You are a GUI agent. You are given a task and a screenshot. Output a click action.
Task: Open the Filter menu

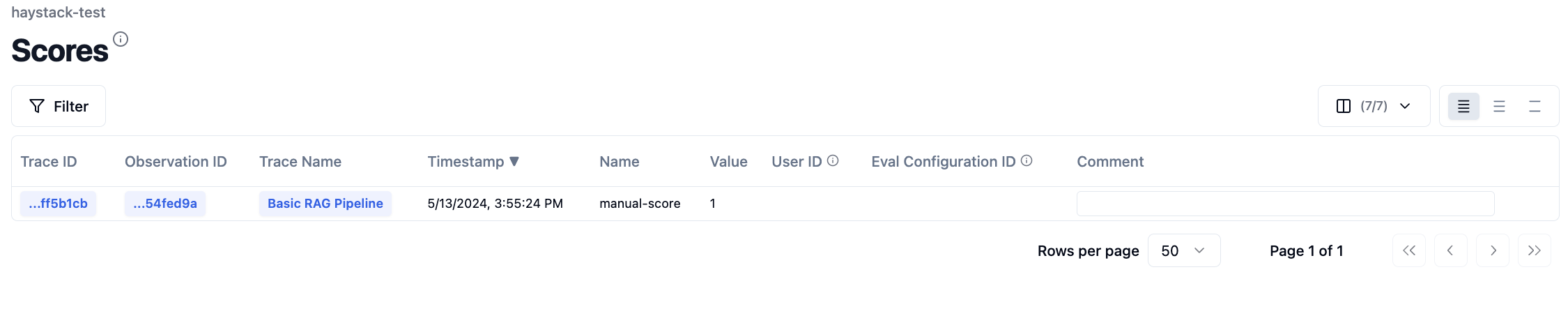59,106
